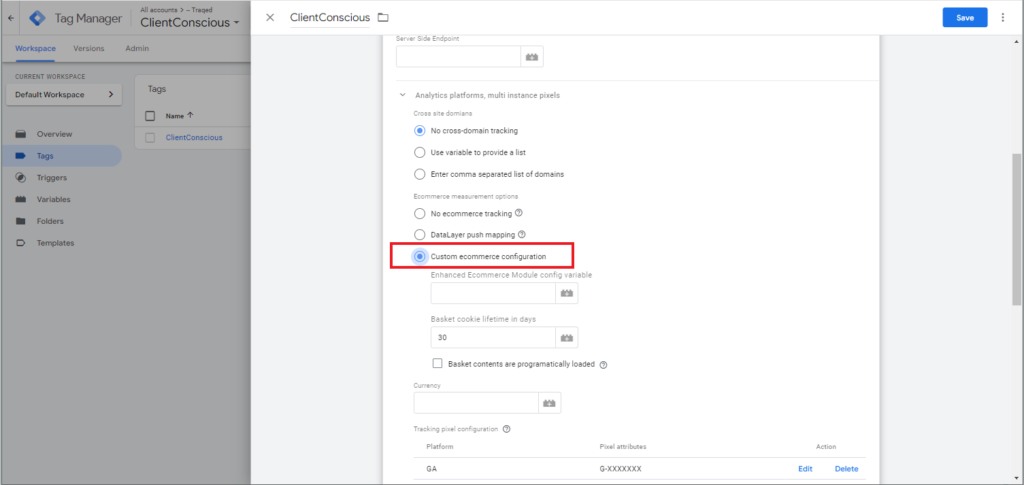Enable Basket contents are programatically loaded checkbox
This screenshot has height=485, width=1024.
[x=437, y=364]
